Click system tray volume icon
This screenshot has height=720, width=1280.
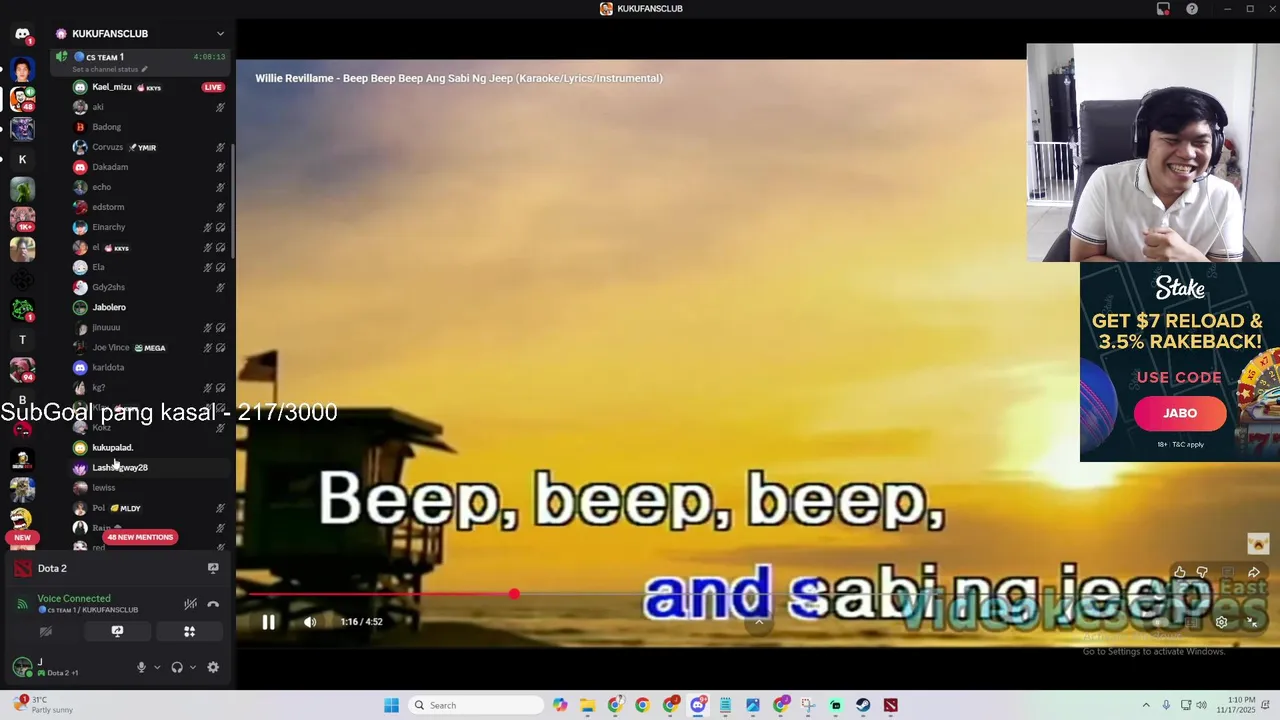(x=1201, y=705)
